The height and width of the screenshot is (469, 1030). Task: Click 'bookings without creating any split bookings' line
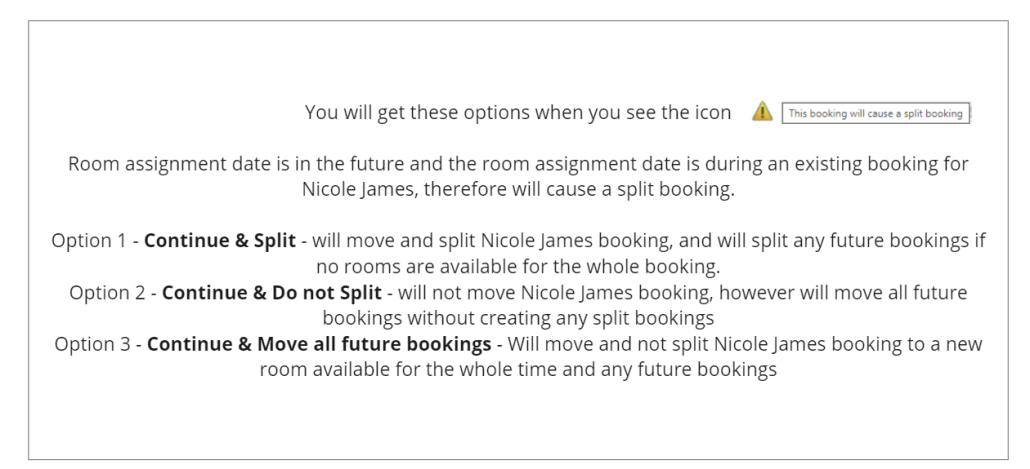(x=518, y=318)
